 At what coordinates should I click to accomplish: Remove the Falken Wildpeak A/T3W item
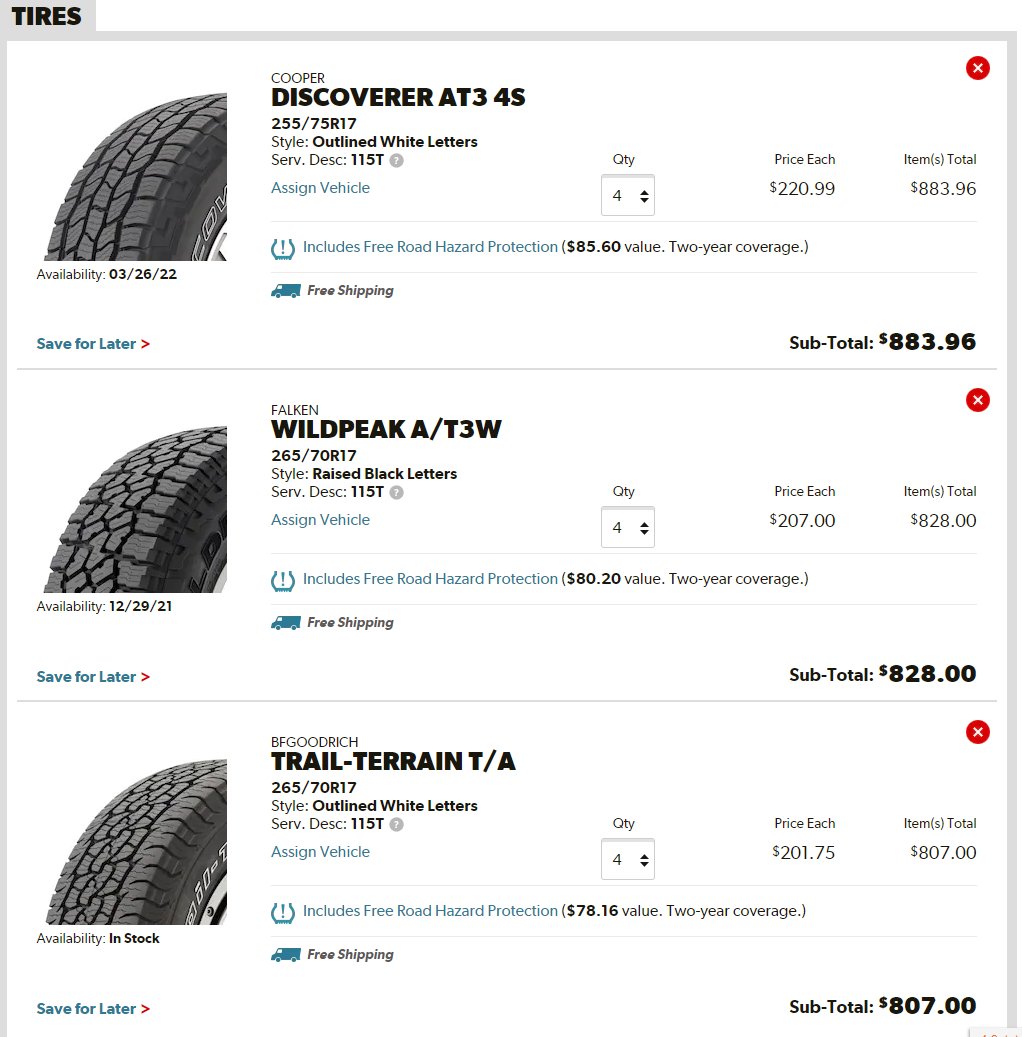tap(977, 400)
